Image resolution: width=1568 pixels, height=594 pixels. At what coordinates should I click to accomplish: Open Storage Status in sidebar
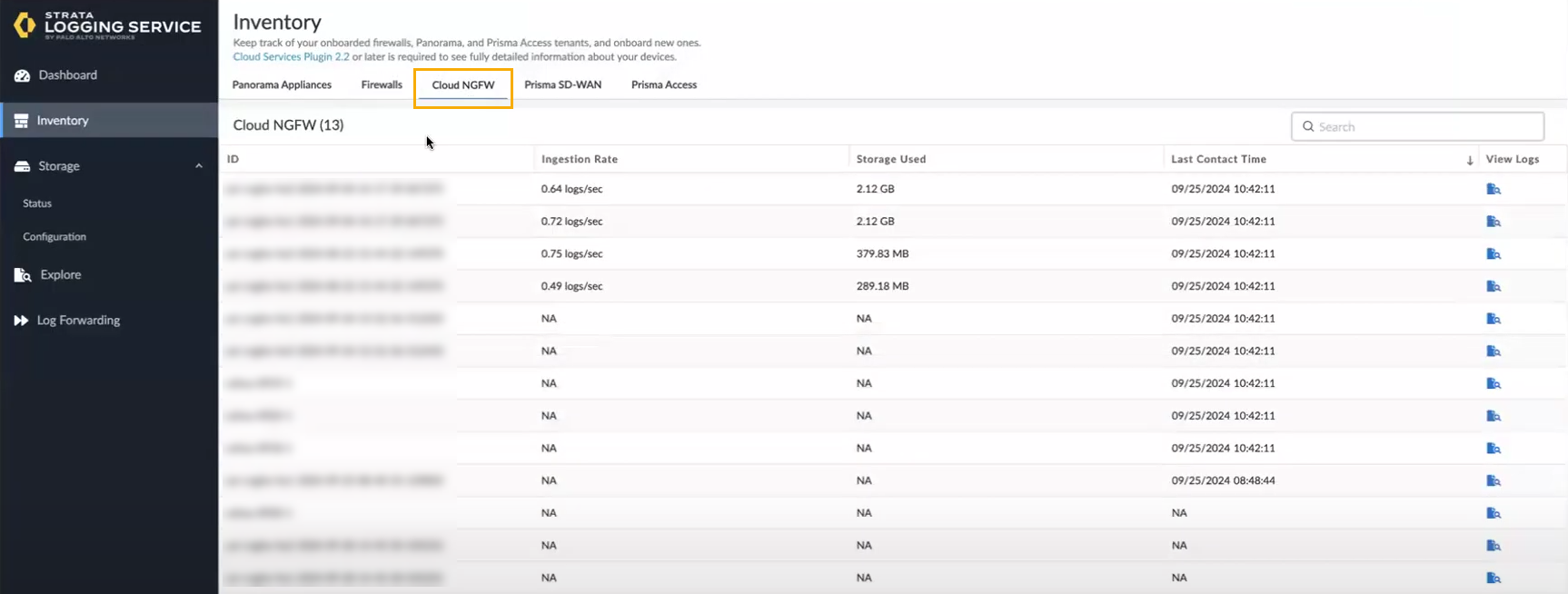37,203
